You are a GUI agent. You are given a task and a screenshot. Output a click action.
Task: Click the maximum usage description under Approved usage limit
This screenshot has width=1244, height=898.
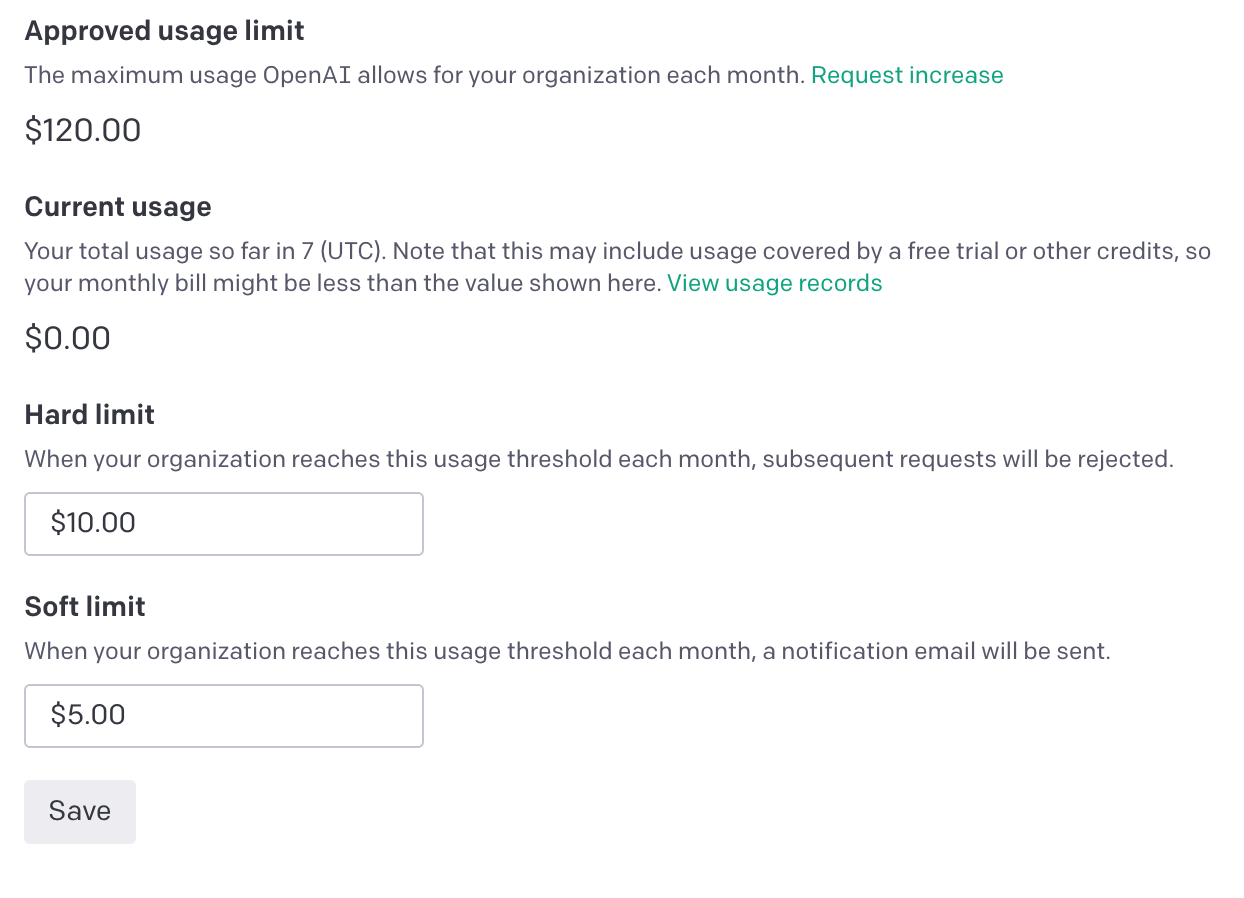click(x=415, y=76)
